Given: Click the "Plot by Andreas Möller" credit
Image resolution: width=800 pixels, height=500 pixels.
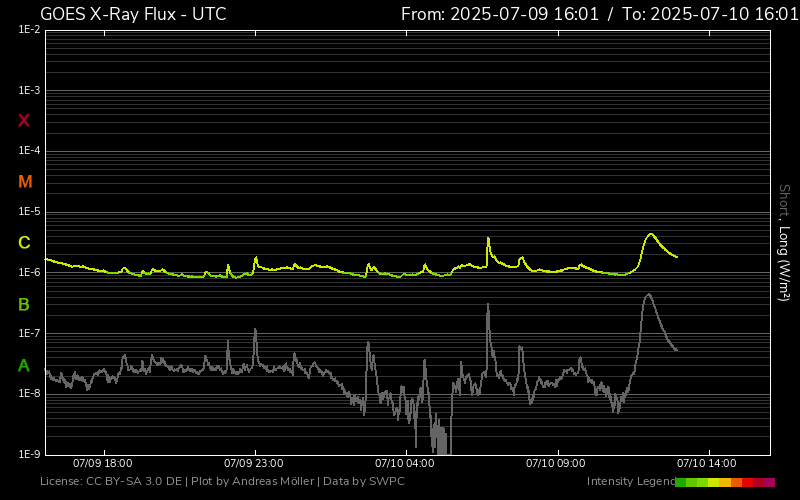Looking at the screenshot, I should pos(253,481).
